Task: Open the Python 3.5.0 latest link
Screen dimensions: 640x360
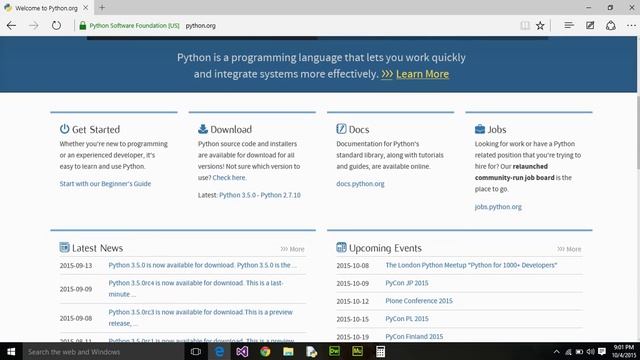Action: coord(238,195)
